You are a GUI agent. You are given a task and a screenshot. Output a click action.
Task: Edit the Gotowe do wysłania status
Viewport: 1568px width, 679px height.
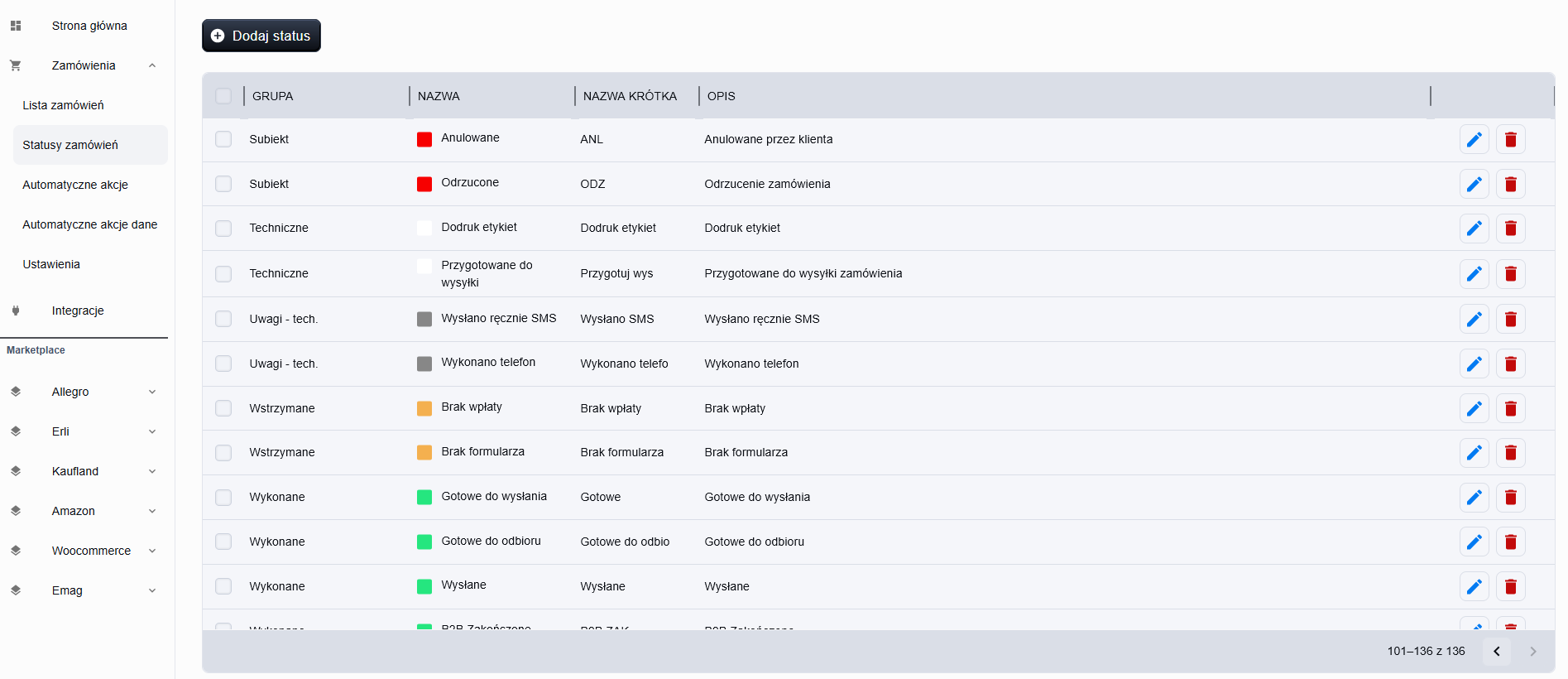point(1474,497)
